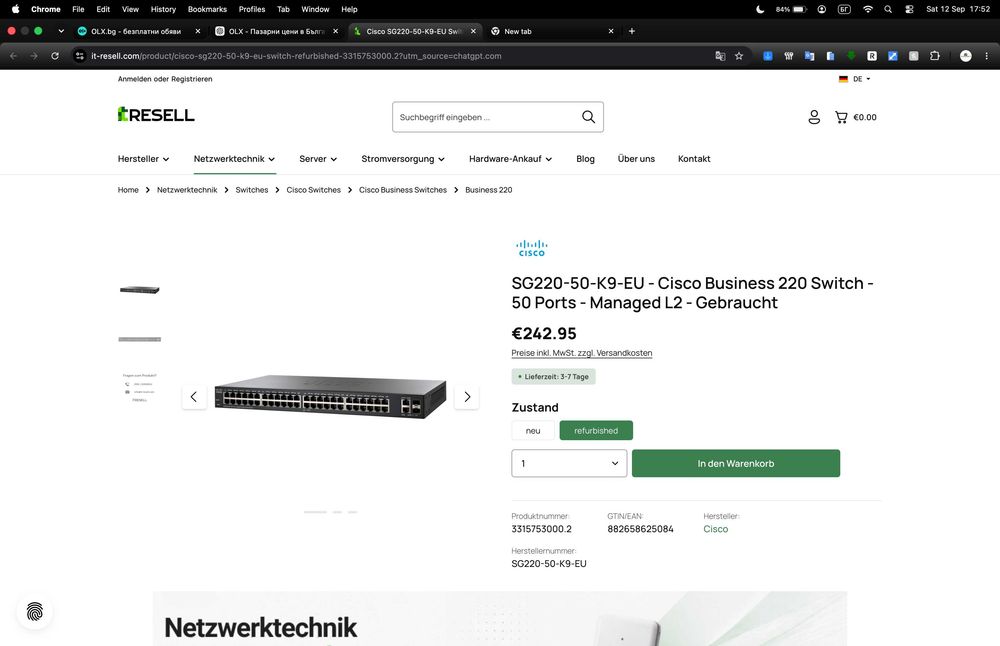Image resolution: width=1000 pixels, height=646 pixels.
Task: Select the second rear-view thumbnail
Action: click(140, 339)
